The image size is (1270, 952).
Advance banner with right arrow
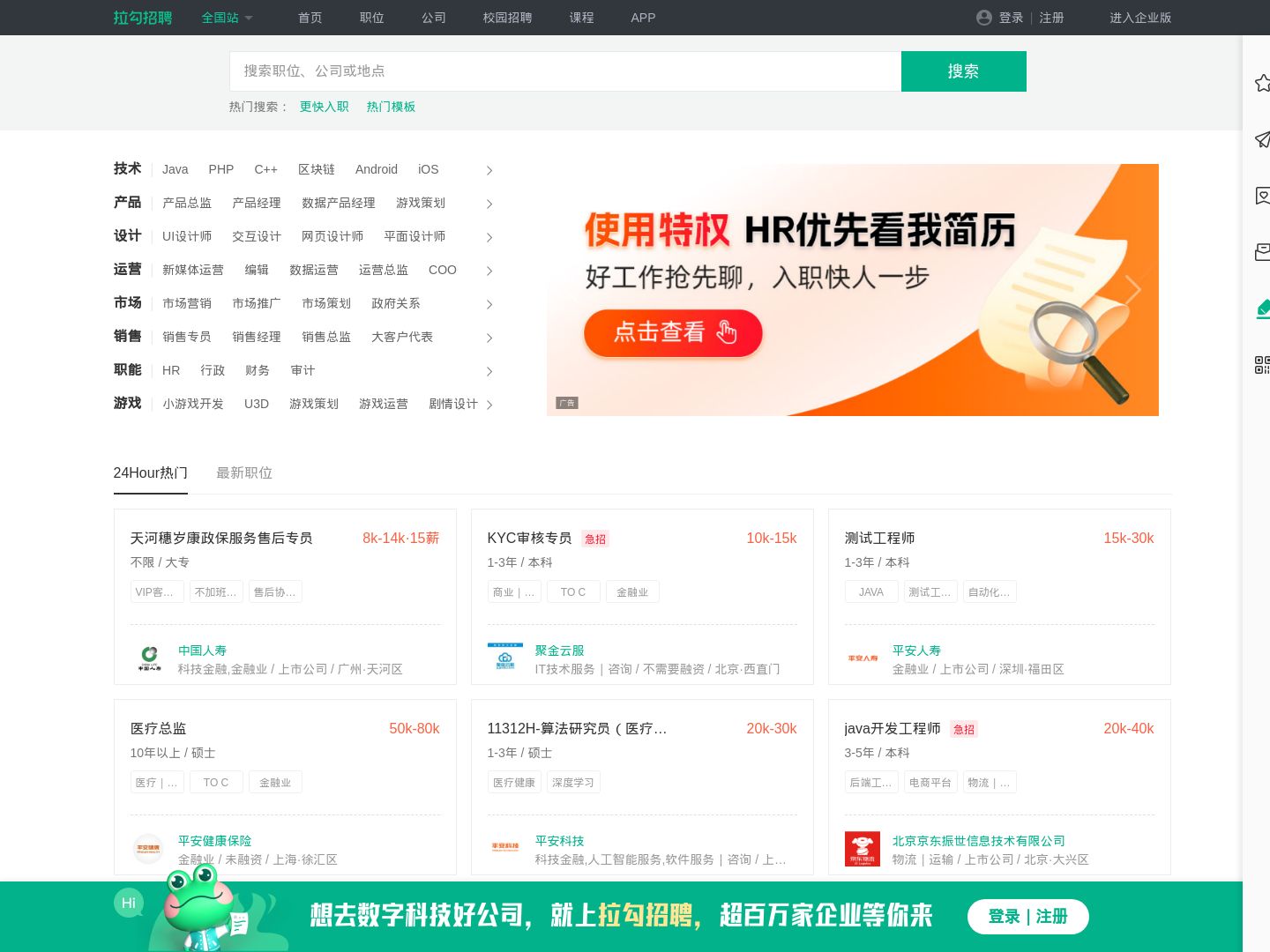(1133, 290)
